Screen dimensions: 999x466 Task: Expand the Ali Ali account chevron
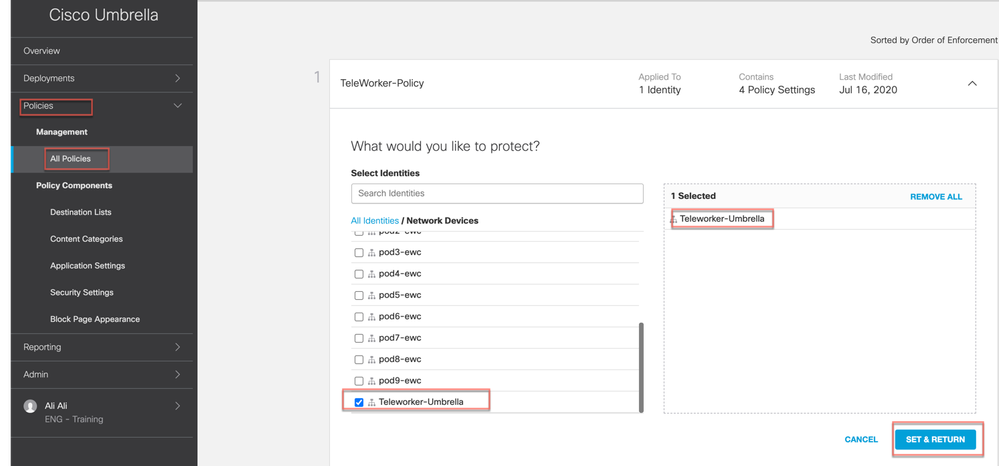(178, 406)
